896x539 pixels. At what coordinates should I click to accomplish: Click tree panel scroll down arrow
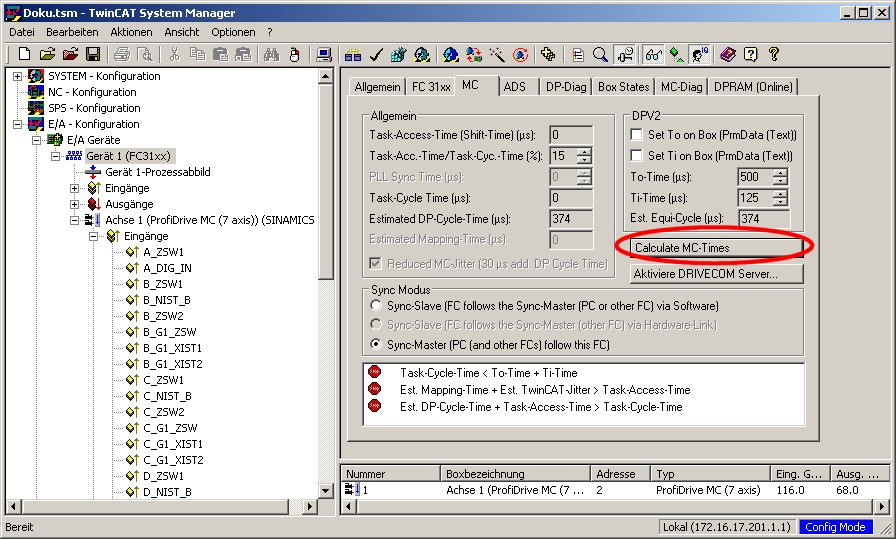click(x=325, y=490)
